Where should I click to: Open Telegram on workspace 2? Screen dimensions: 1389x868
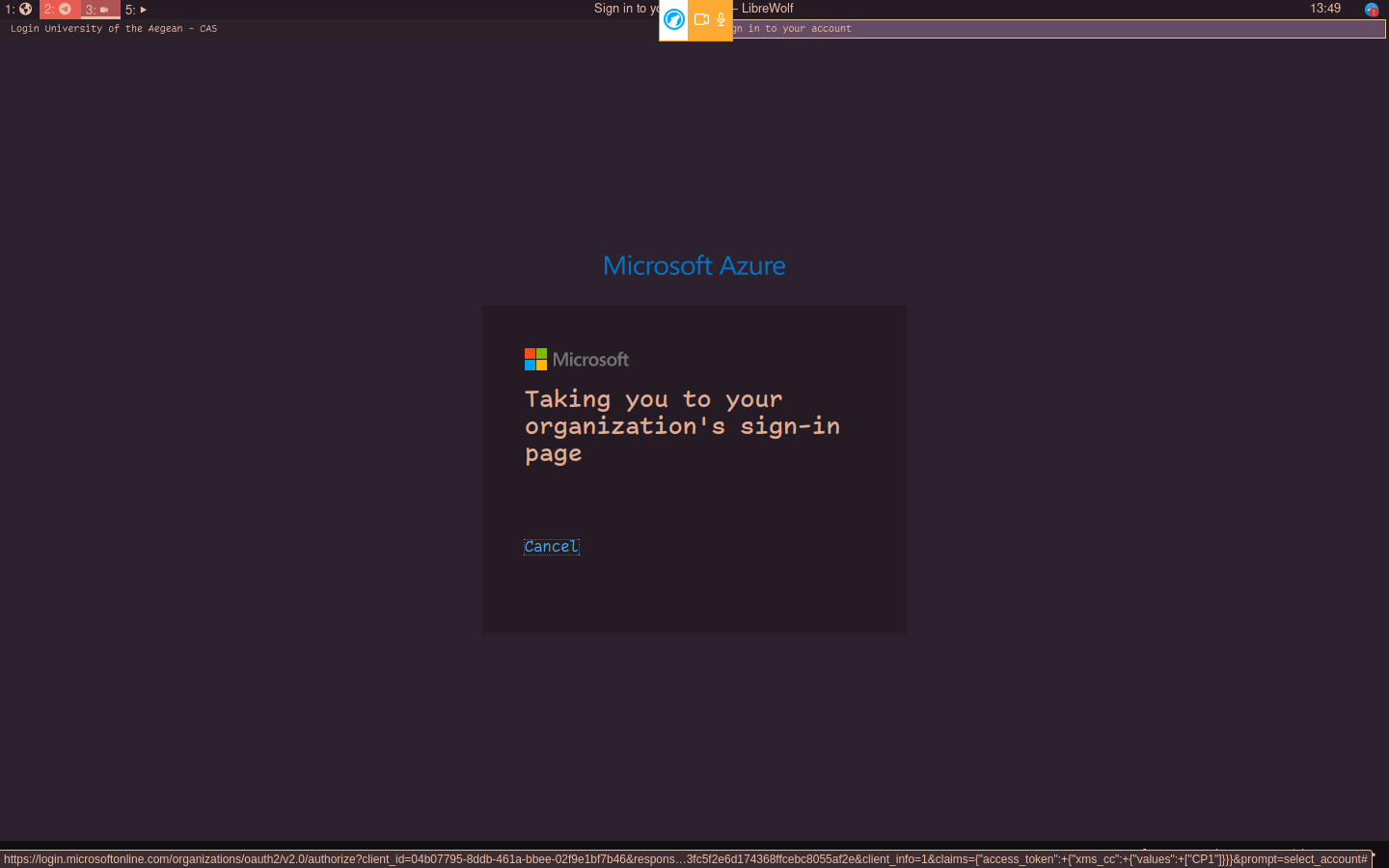(58, 10)
